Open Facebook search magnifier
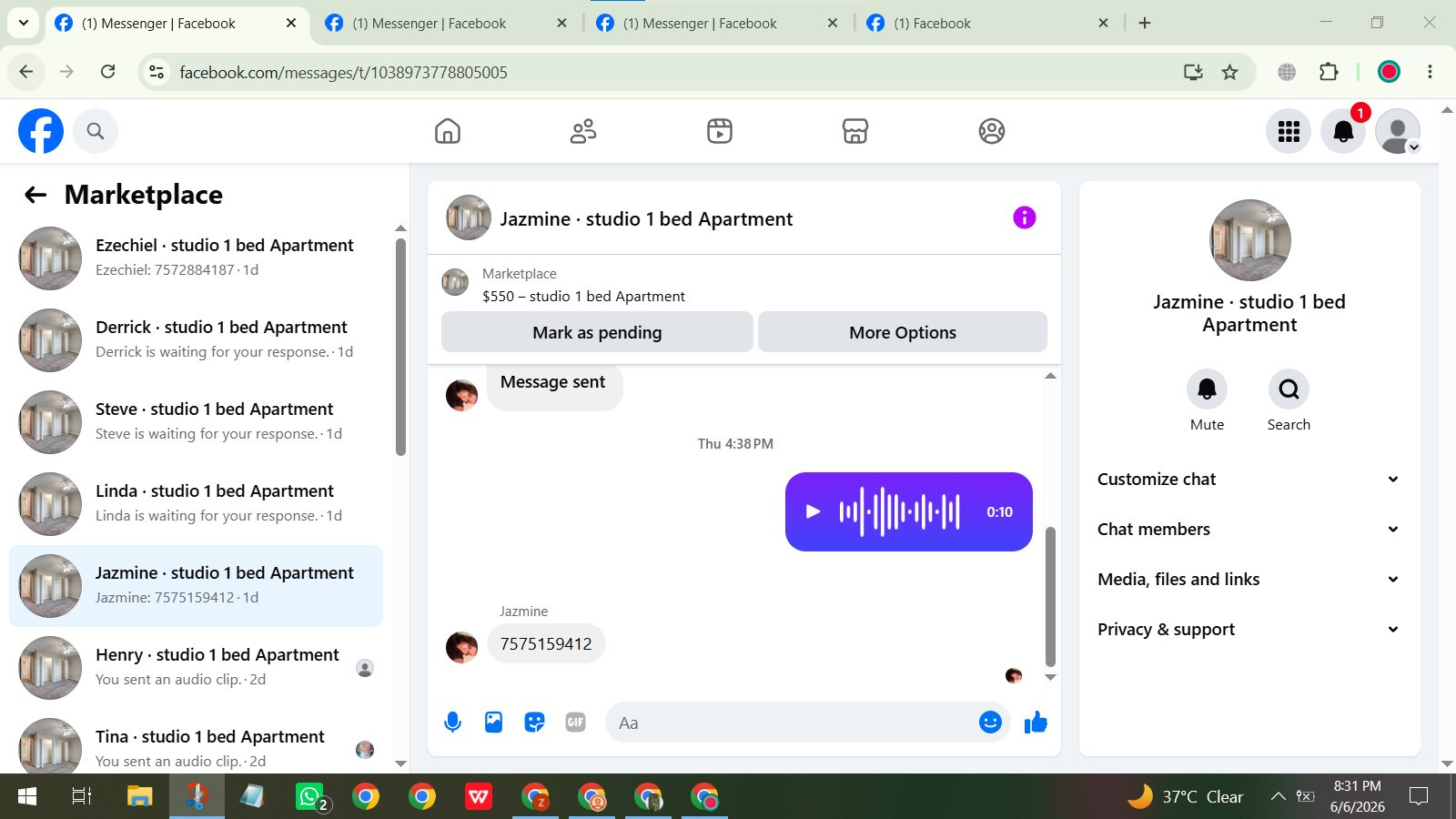Screen dimensions: 1456x819 (96, 131)
